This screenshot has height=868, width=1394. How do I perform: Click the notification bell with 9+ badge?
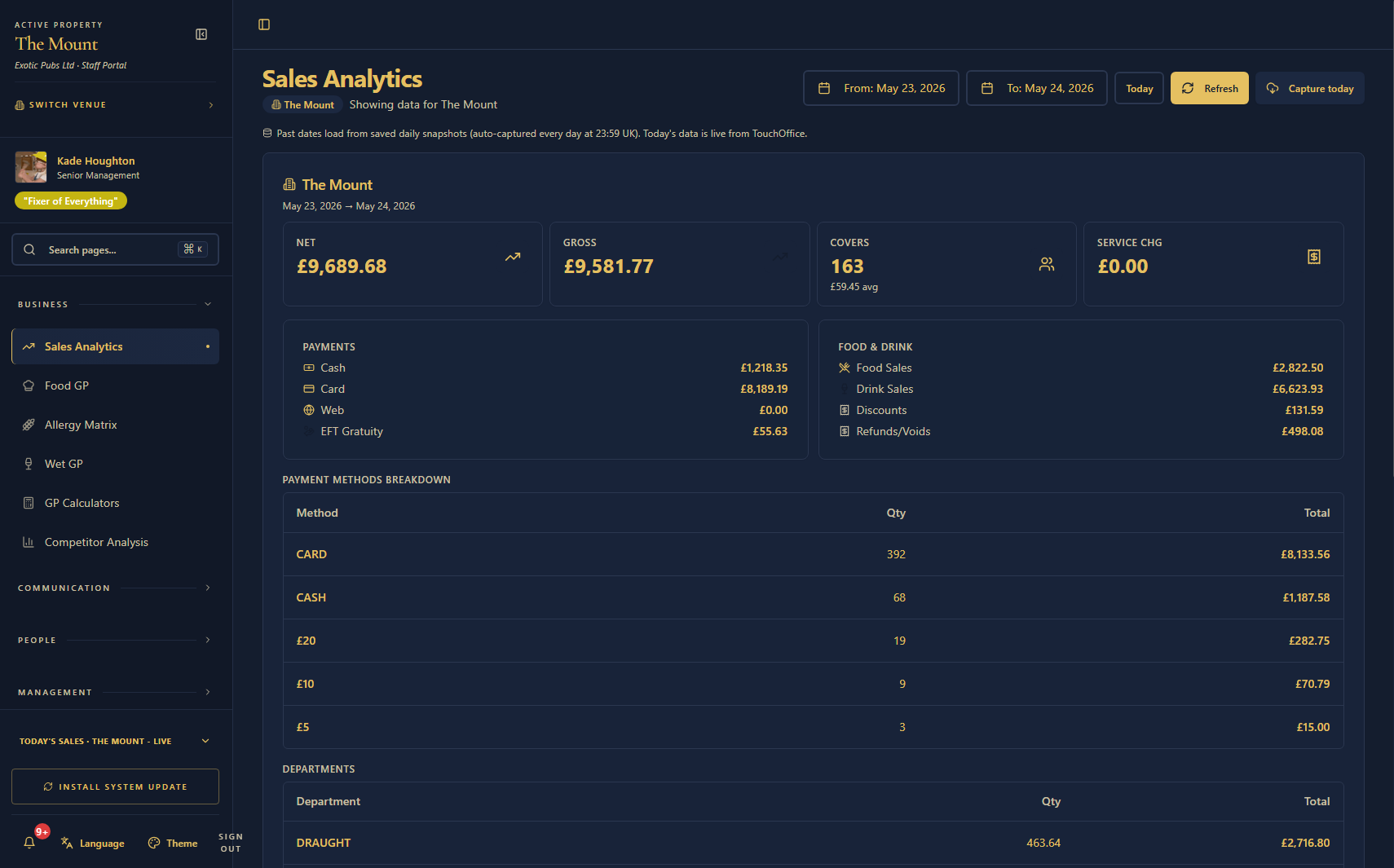[29, 843]
